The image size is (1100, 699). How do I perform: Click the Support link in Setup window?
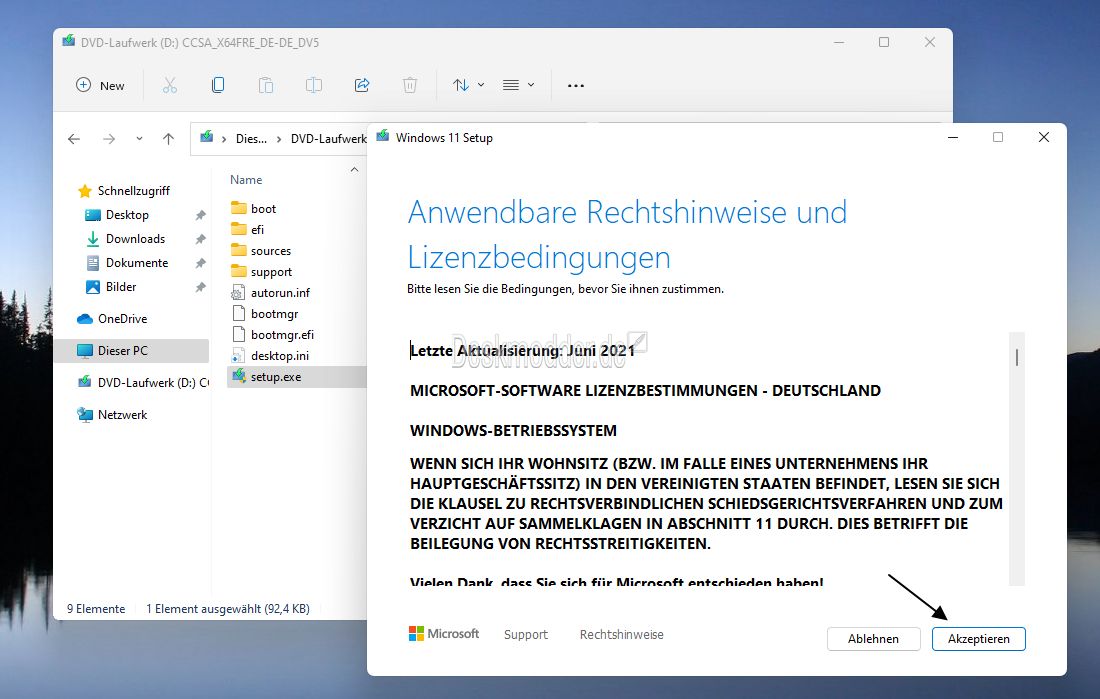click(x=525, y=634)
